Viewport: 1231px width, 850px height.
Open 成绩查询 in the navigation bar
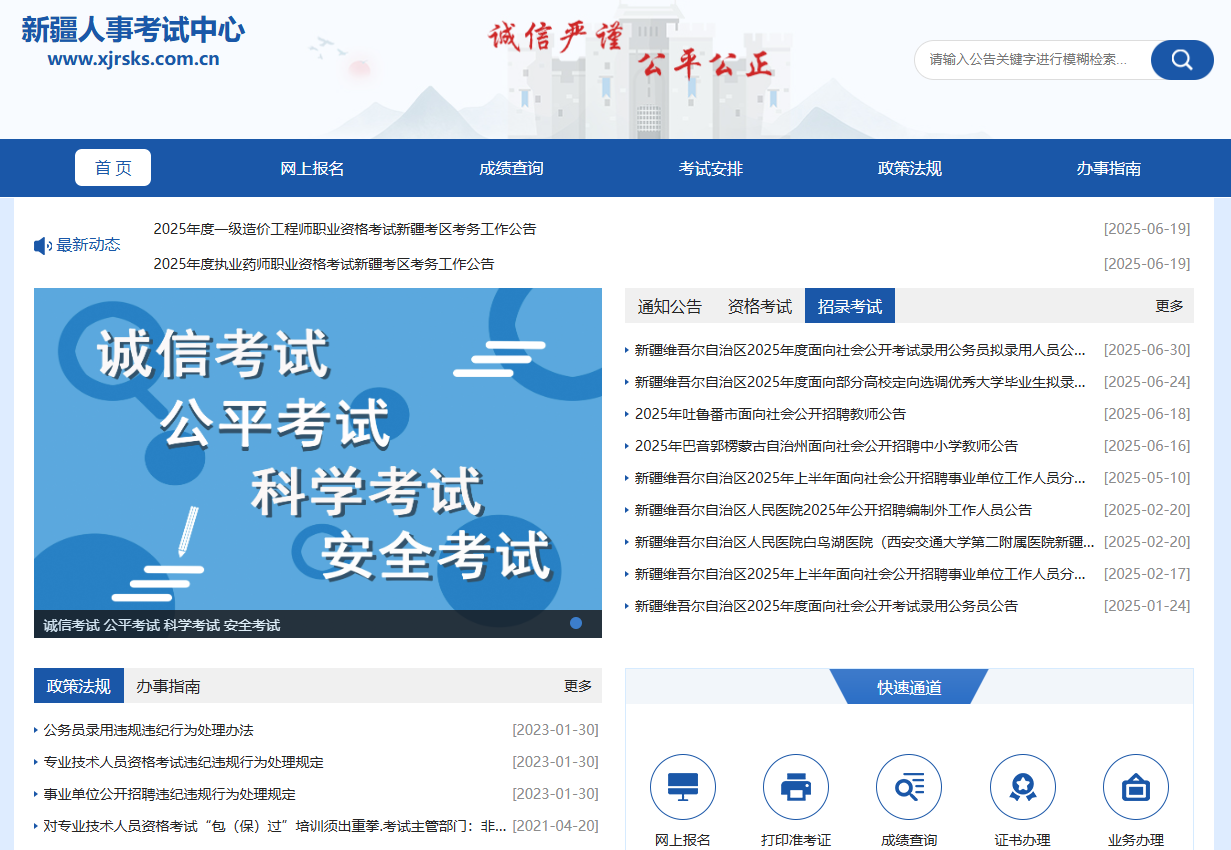511,168
